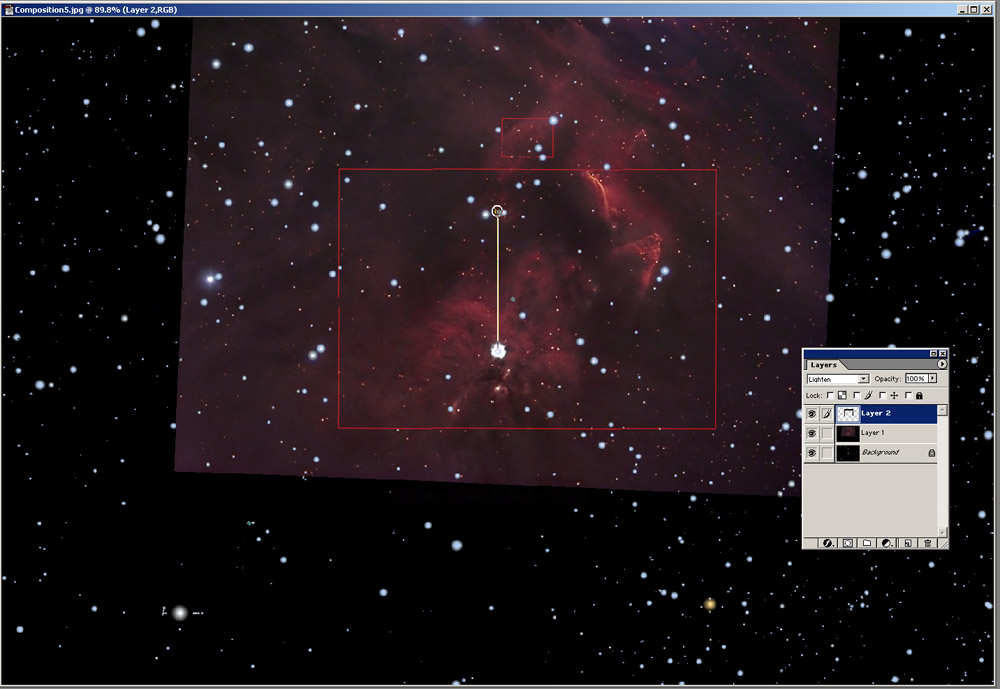The image size is (1000, 689).
Task: Click the Opacity 100% input field
Action: tap(915, 380)
